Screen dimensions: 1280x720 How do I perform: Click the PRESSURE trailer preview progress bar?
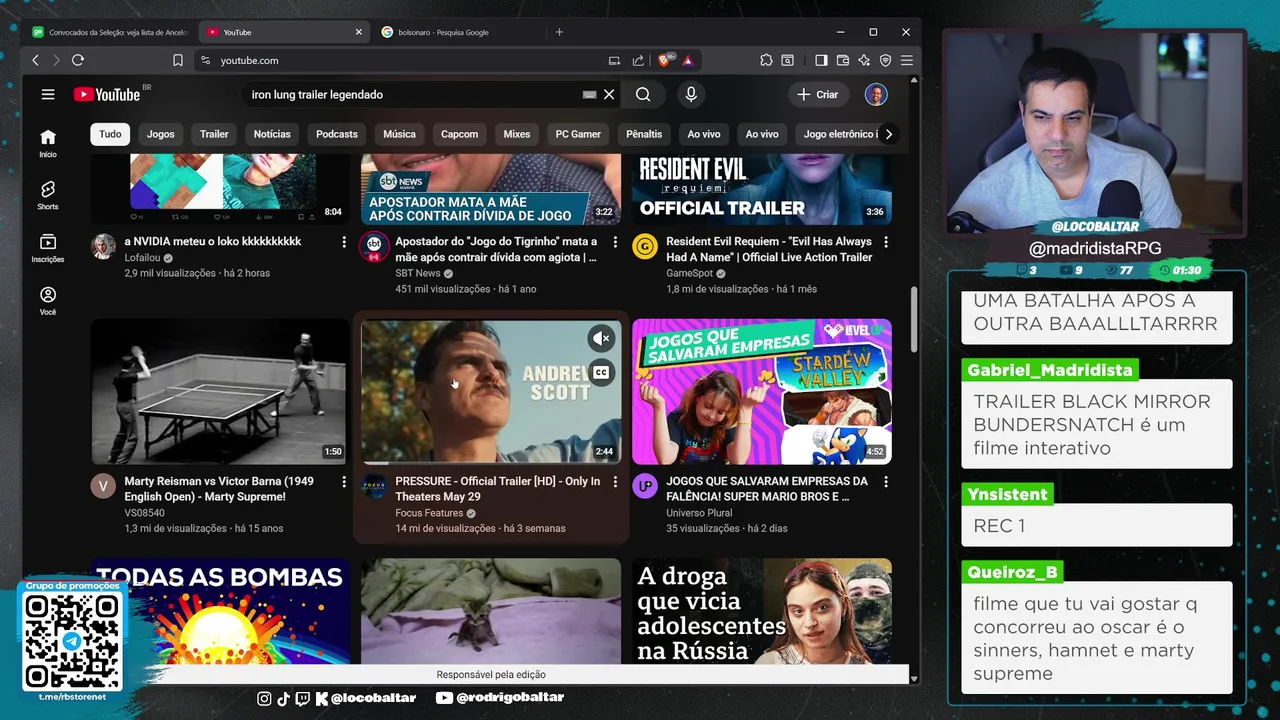[x=491, y=462]
